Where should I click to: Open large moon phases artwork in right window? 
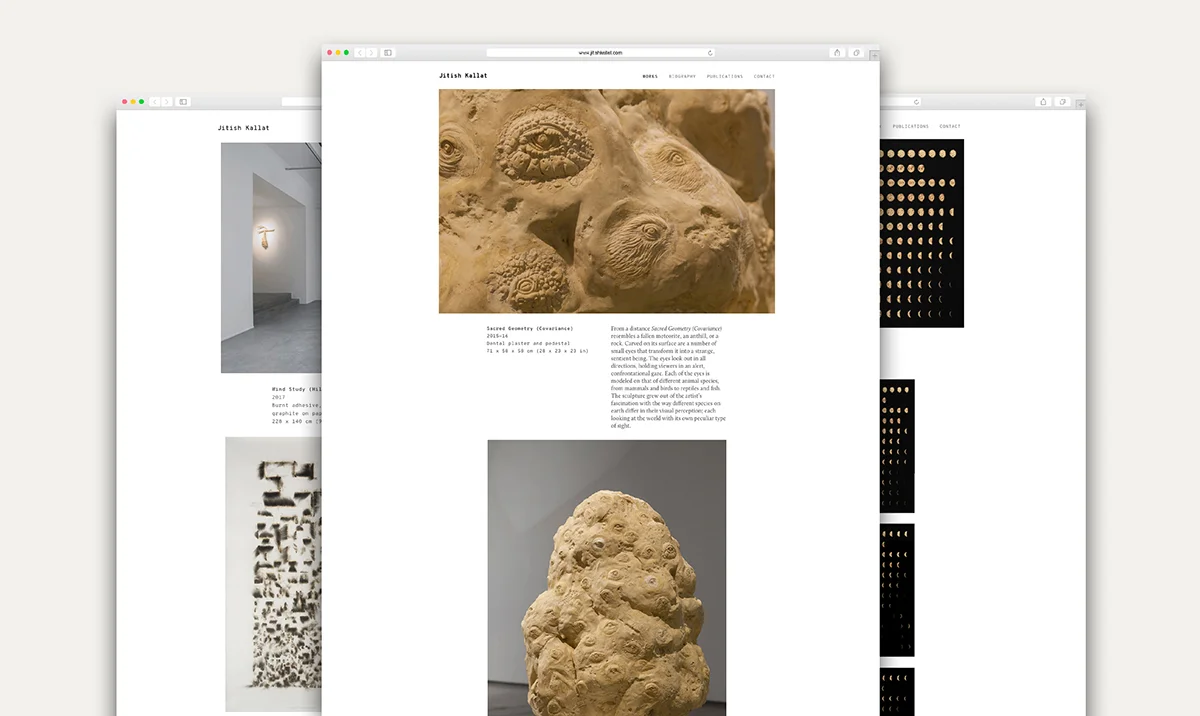coord(922,233)
